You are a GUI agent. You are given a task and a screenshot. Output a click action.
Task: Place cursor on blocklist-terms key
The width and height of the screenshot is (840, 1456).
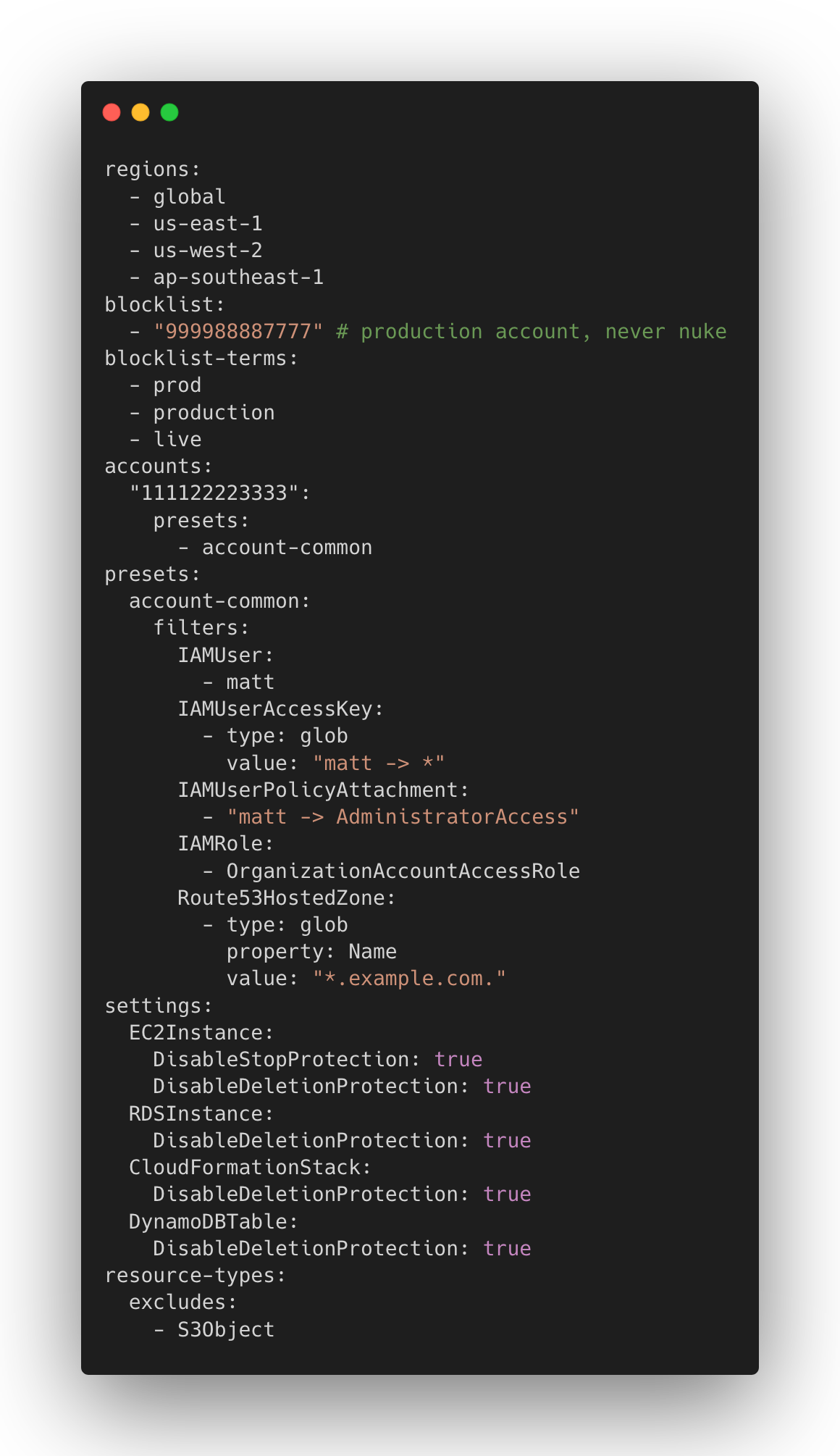[201, 359]
